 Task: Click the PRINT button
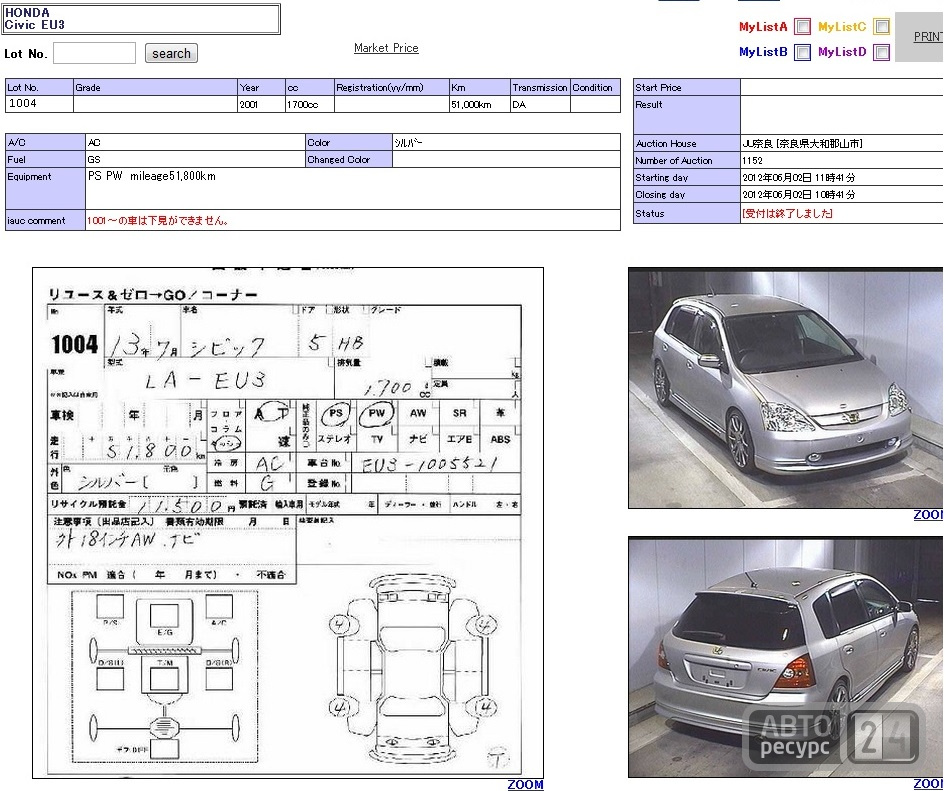[x=921, y=37]
